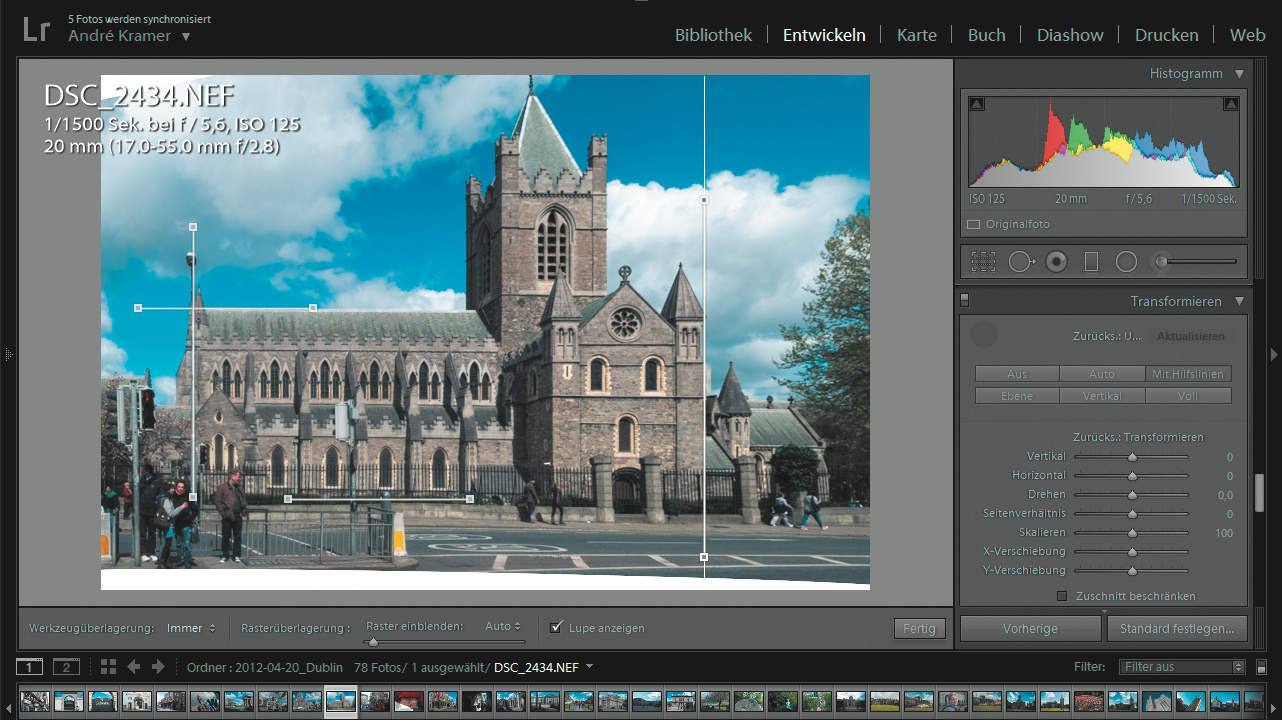Open Werkzeugüberlagerung Immer dropdown

[191, 628]
